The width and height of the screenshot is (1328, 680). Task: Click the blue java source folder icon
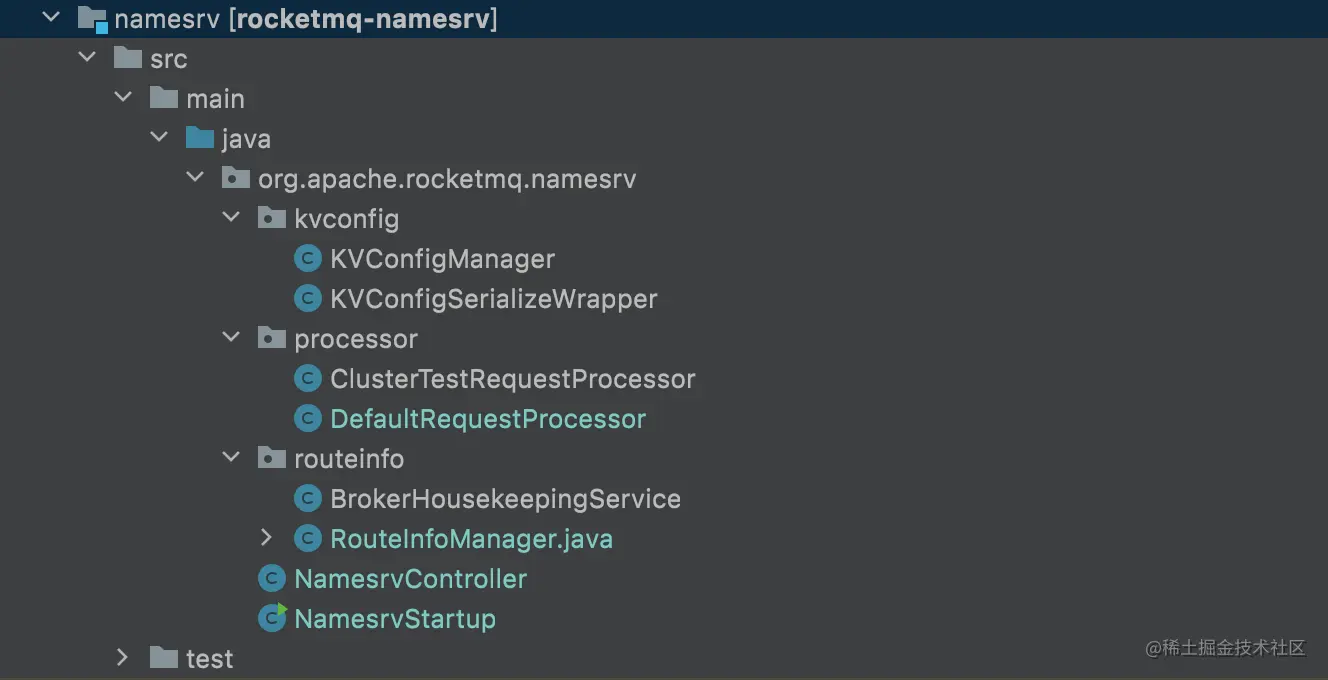[200, 139]
